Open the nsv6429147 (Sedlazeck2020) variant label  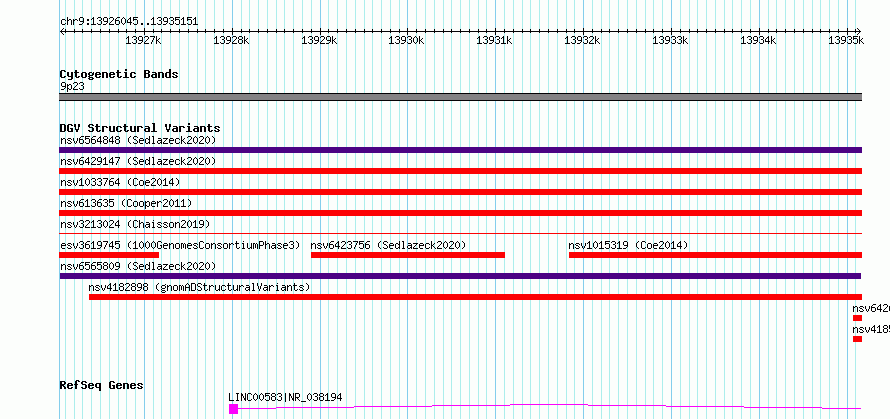point(138,161)
